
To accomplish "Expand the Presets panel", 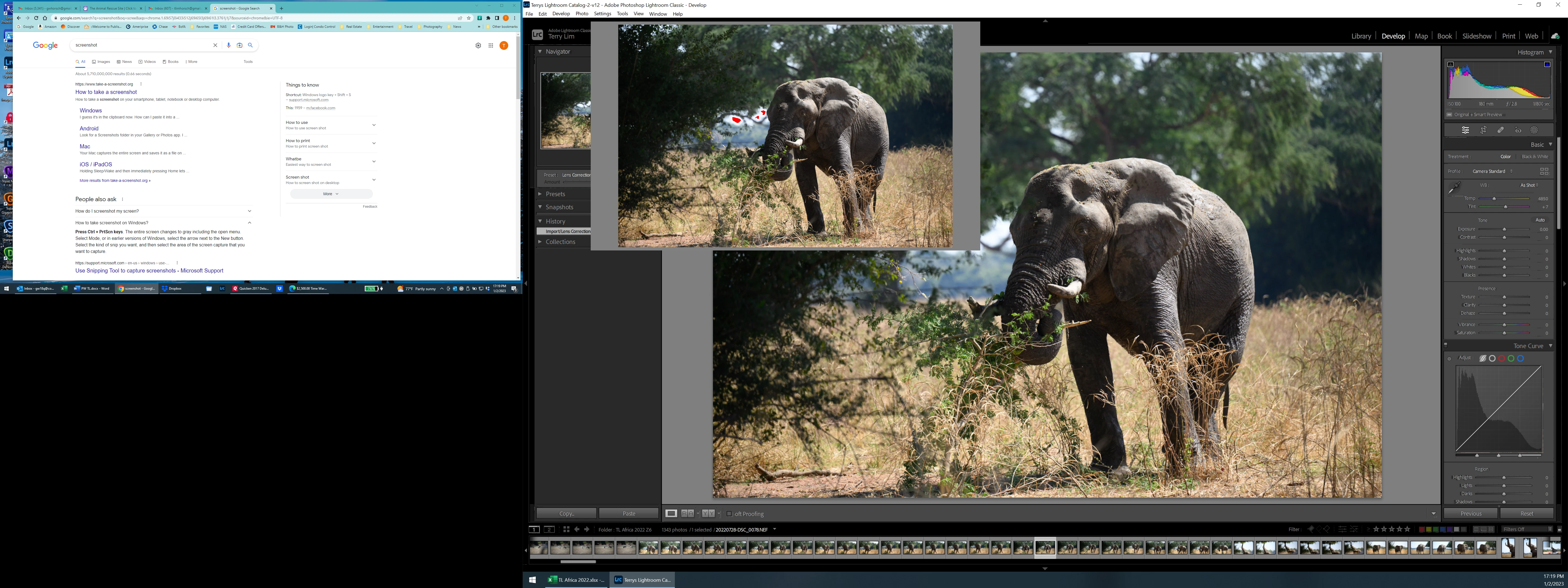I will 555,194.
